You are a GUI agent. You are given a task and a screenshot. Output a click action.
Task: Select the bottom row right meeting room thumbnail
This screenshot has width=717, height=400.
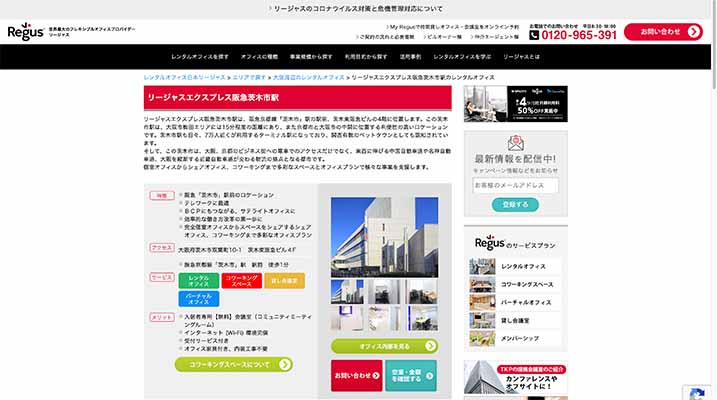(422, 318)
